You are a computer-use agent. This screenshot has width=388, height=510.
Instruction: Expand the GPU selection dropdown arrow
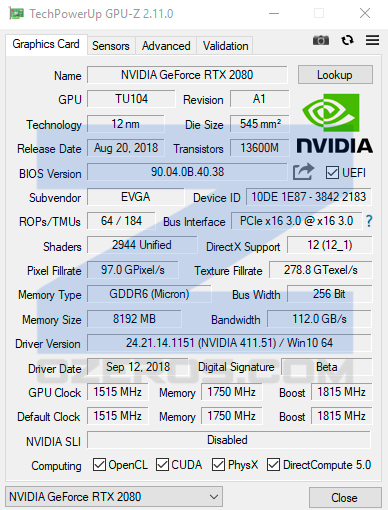pyautogui.click(x=214, y=497)
